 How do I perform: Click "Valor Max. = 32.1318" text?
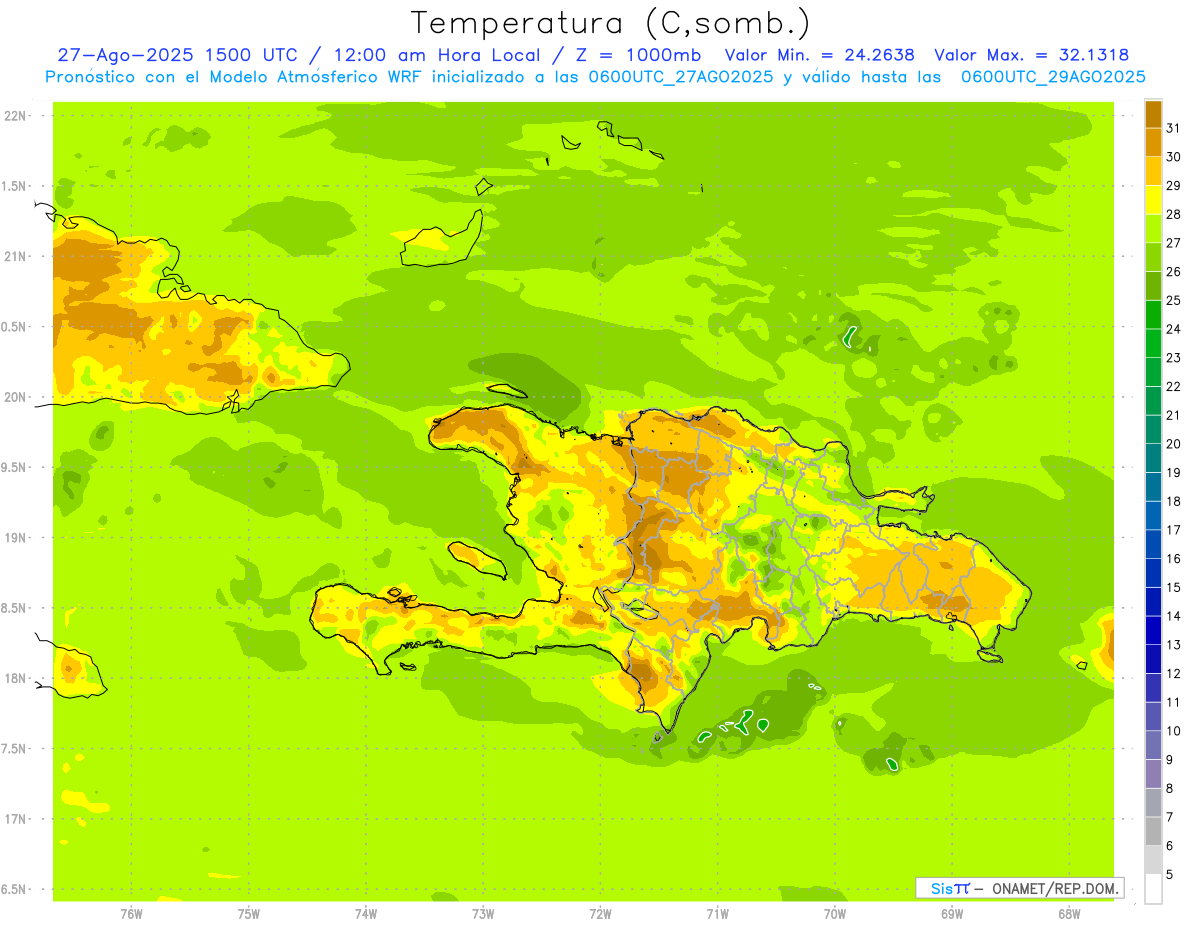click(x=1032, y=55)
